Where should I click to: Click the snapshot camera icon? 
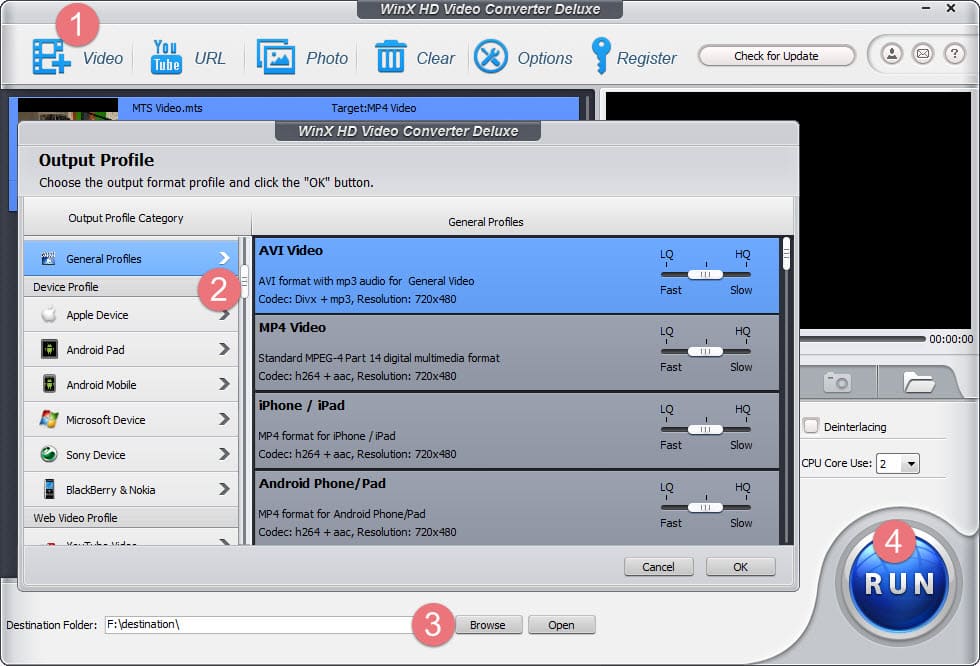(x=838, y=382)
